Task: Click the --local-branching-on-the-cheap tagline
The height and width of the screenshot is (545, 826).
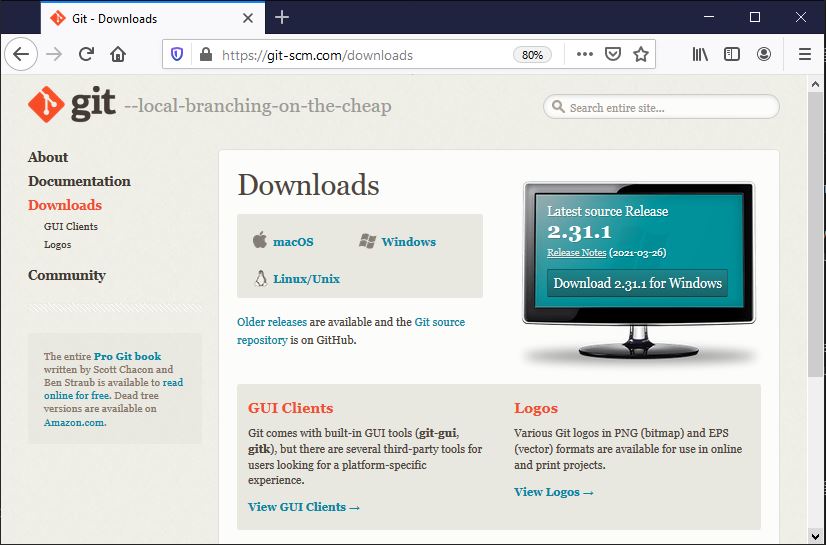Action: [x=258, y=106]
